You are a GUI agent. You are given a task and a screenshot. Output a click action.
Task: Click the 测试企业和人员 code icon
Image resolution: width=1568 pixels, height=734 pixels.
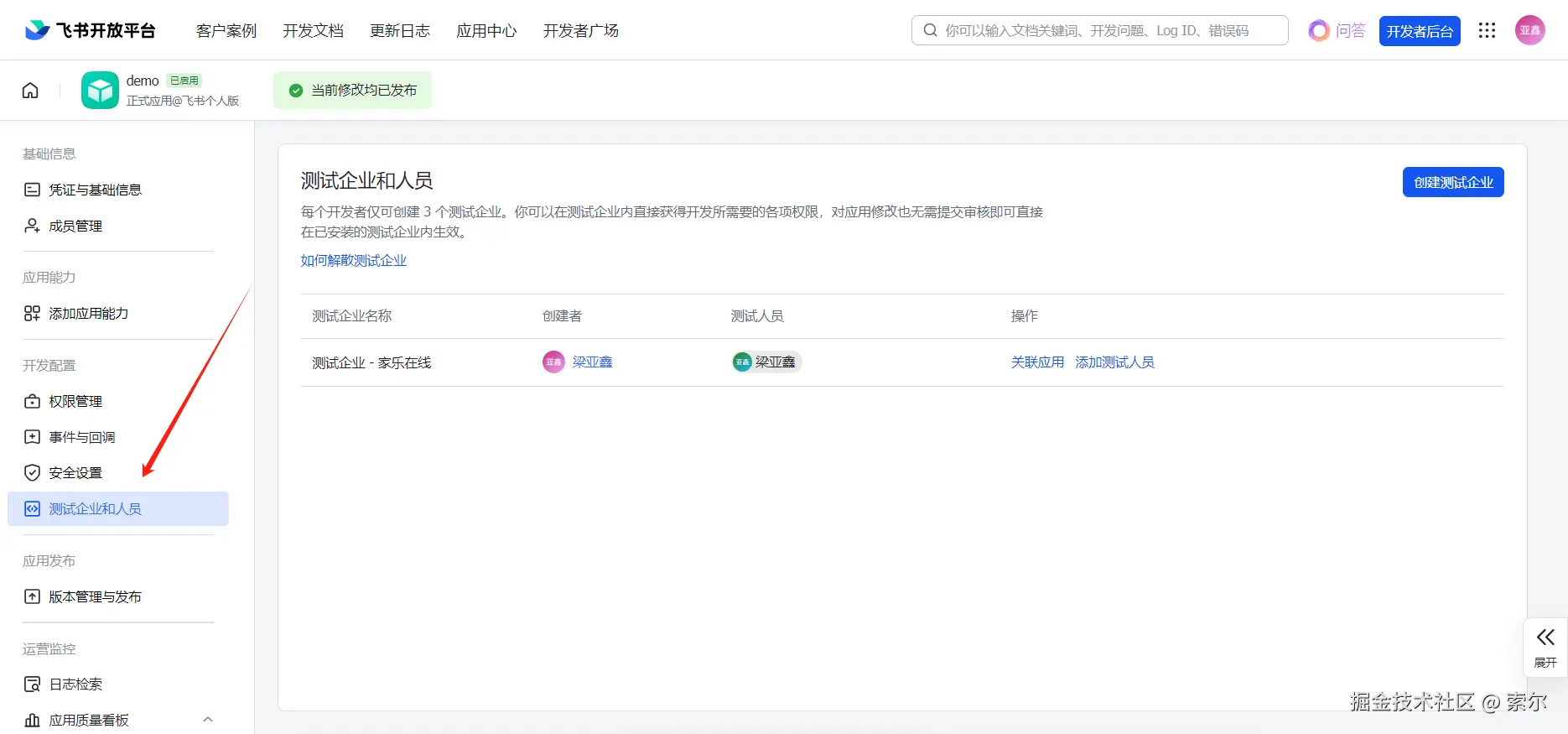click(x=32, y=508)
